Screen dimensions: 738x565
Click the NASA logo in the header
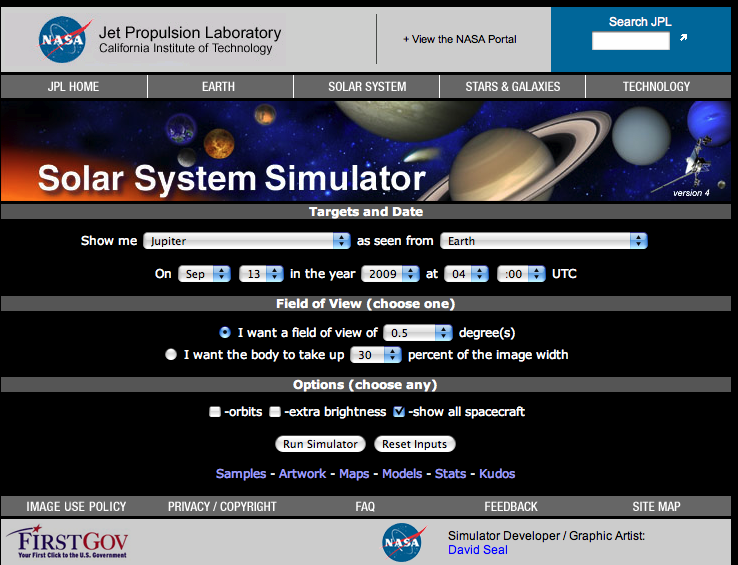pos(64,40)
